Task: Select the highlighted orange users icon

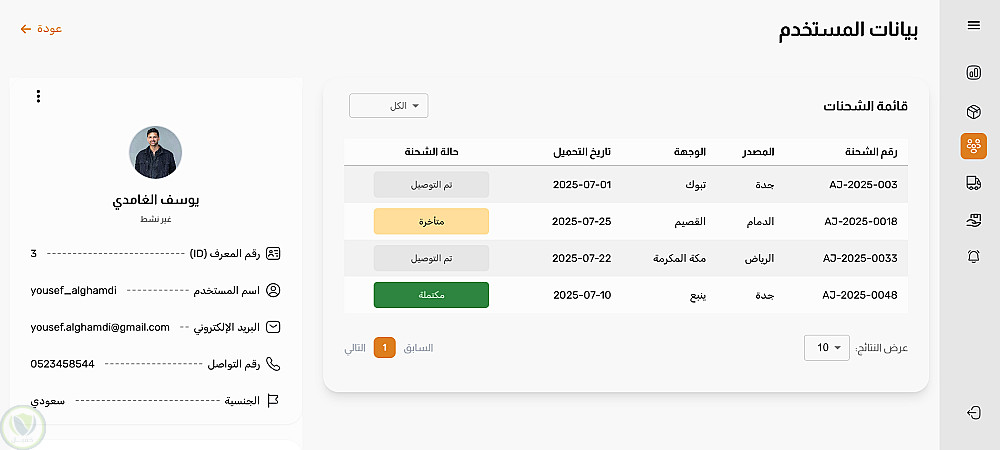Action: point(973,146)
